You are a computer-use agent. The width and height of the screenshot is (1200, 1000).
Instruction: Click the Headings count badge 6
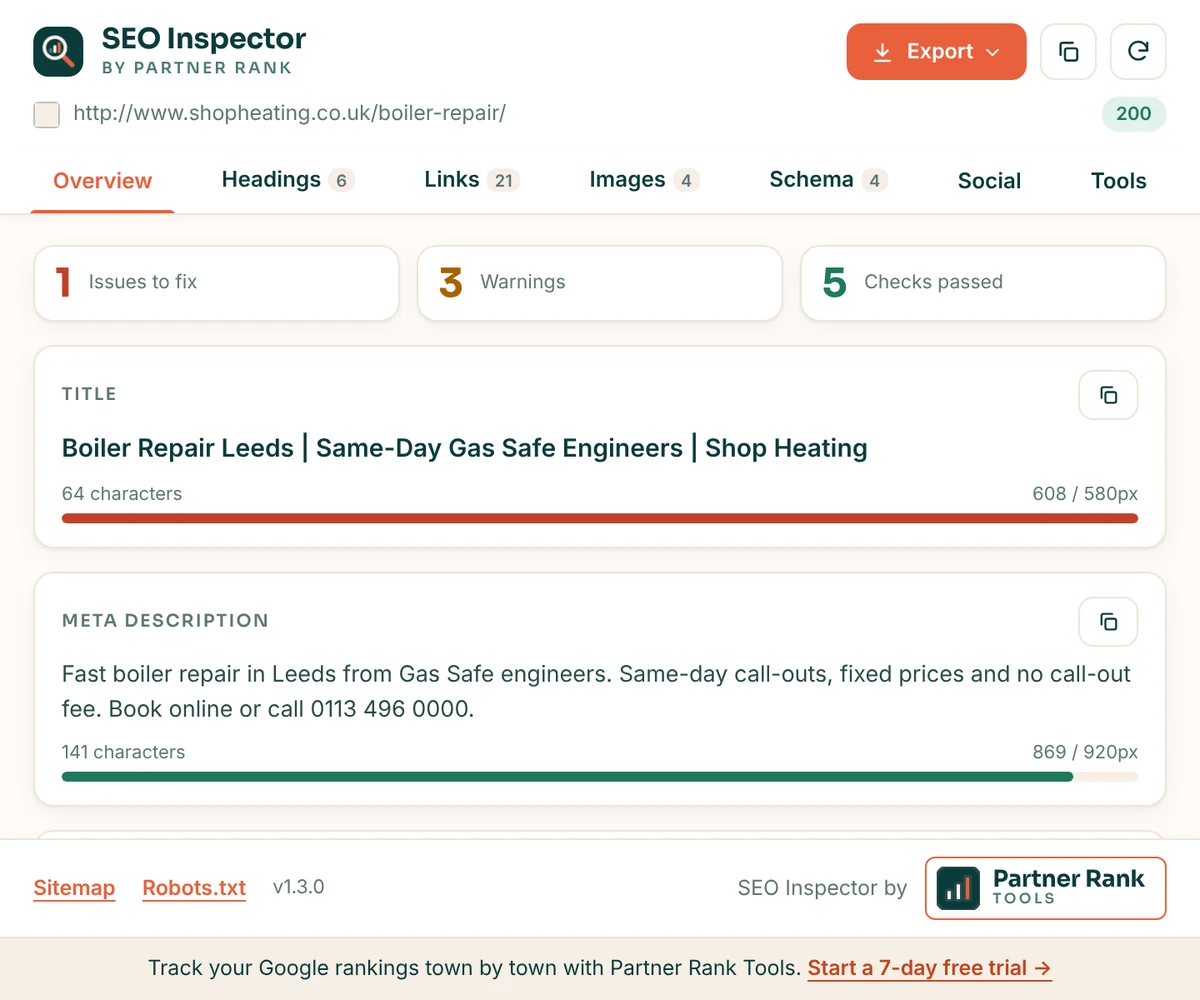[341, 181]
